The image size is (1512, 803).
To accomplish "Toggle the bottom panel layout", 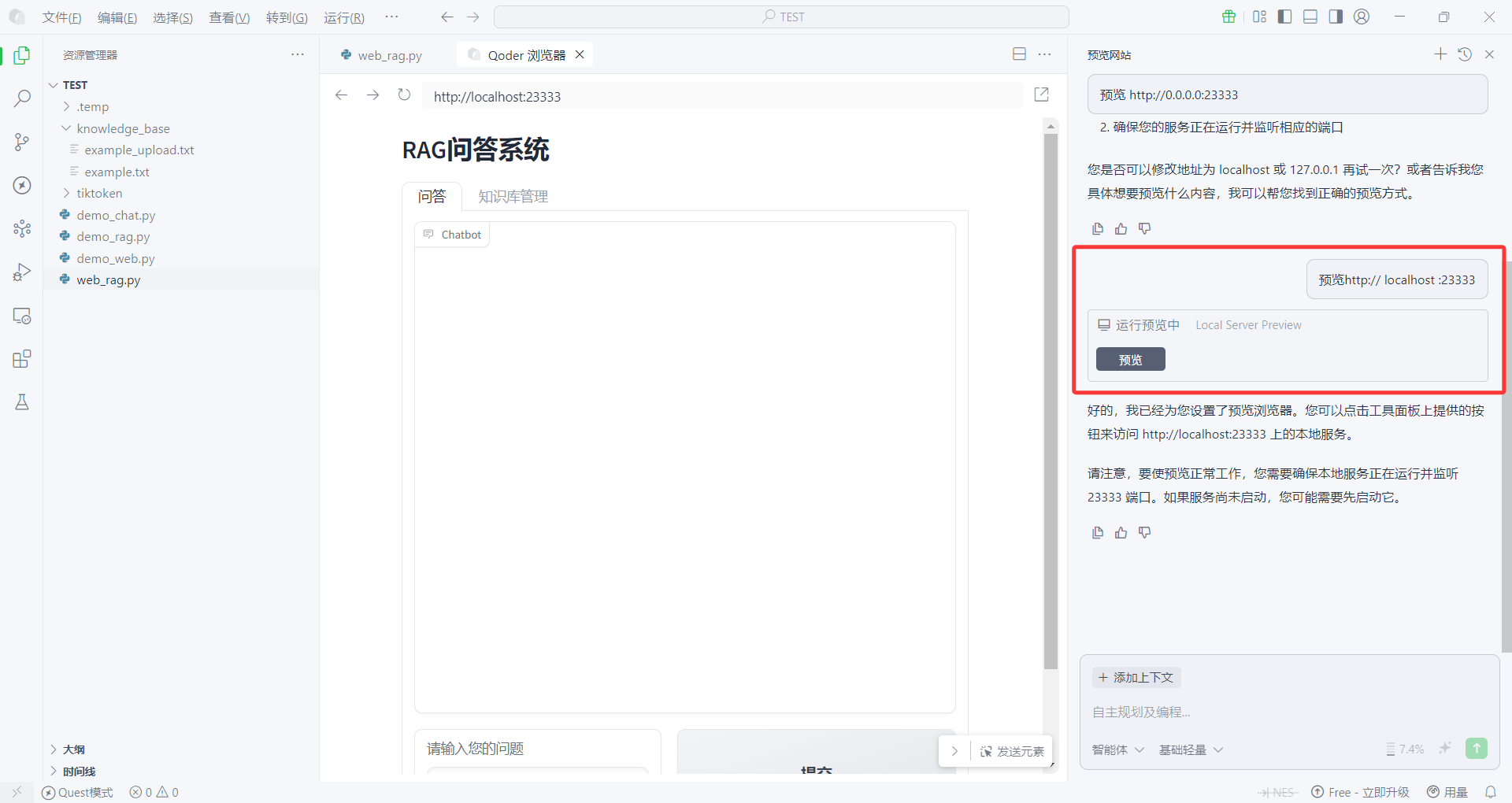I will tap(1310, 17).
